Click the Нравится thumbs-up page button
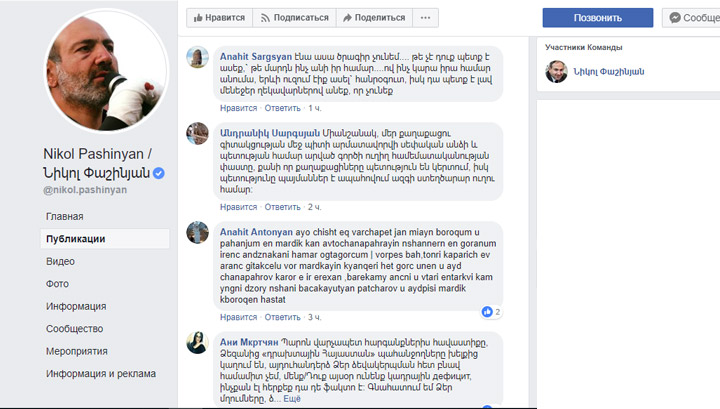Image resolution: width=720 pixels, height=409 pixels. pos(219,18)
